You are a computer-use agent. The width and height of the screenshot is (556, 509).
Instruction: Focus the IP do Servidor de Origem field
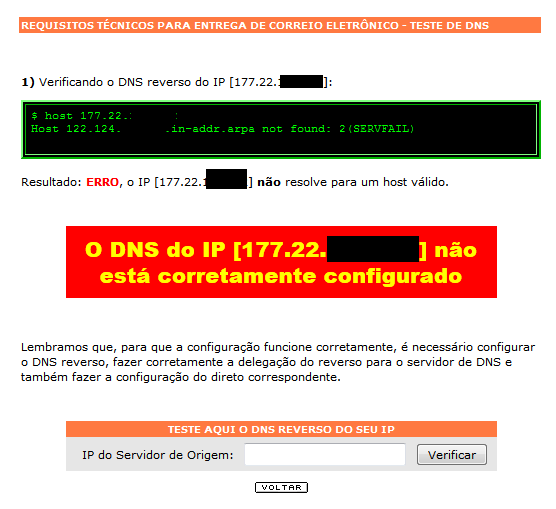click(x=325, y=454)
